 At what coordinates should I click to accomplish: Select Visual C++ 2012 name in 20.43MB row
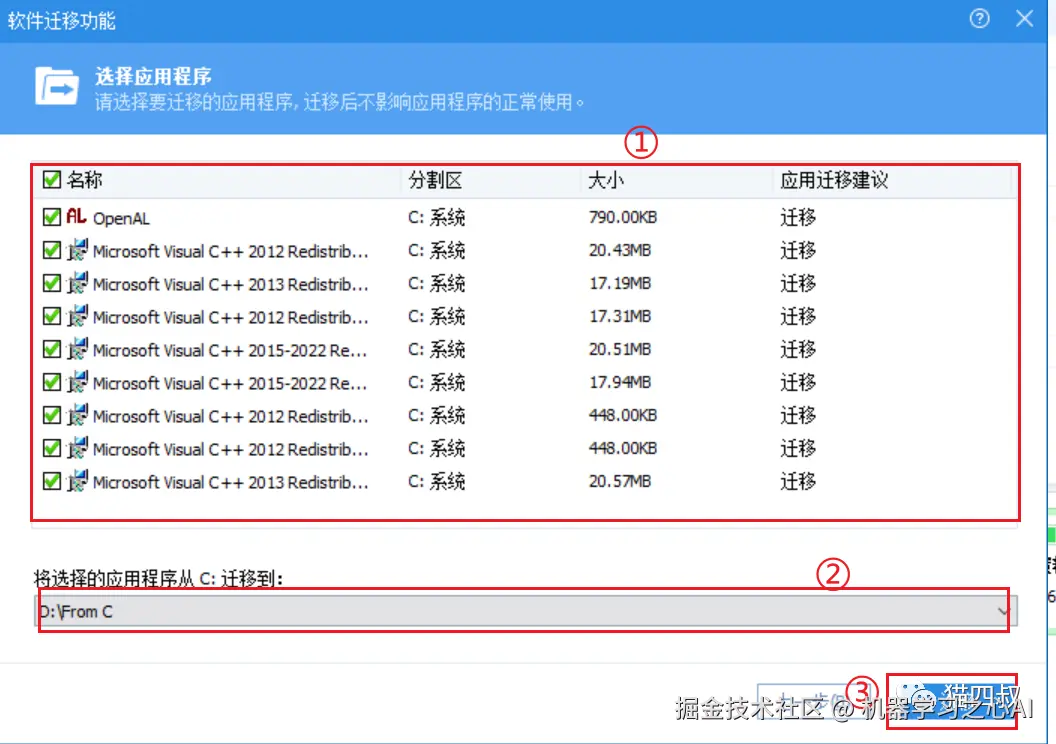(230, 251)
